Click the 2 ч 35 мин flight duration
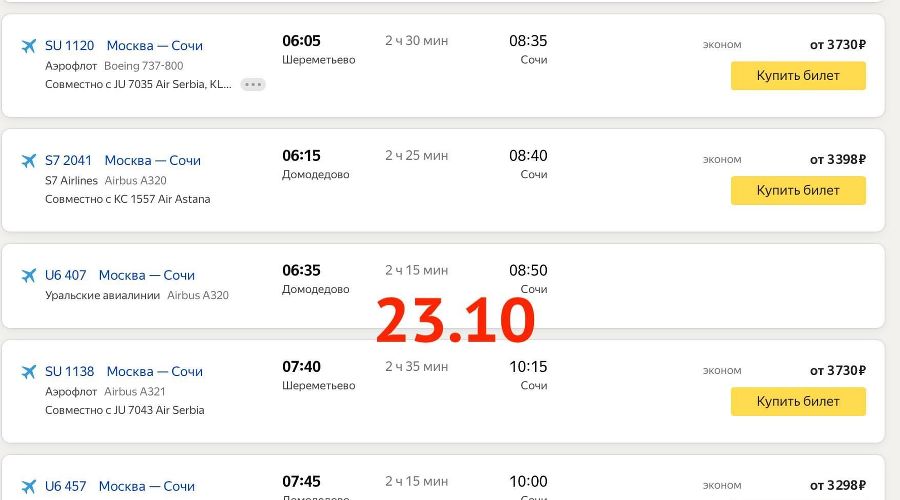Viewport: 900px width, 500px height. point(416,367)
